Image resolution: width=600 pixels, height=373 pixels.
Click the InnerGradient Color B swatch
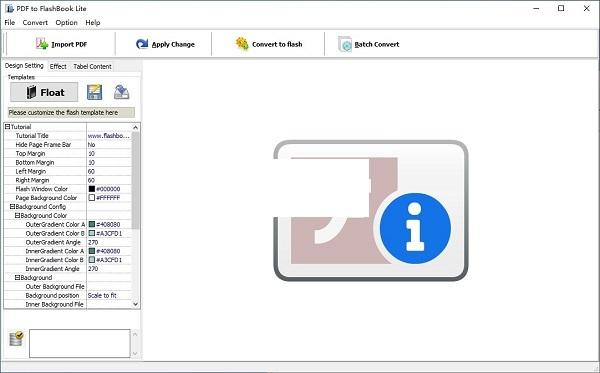click(92, 260)
